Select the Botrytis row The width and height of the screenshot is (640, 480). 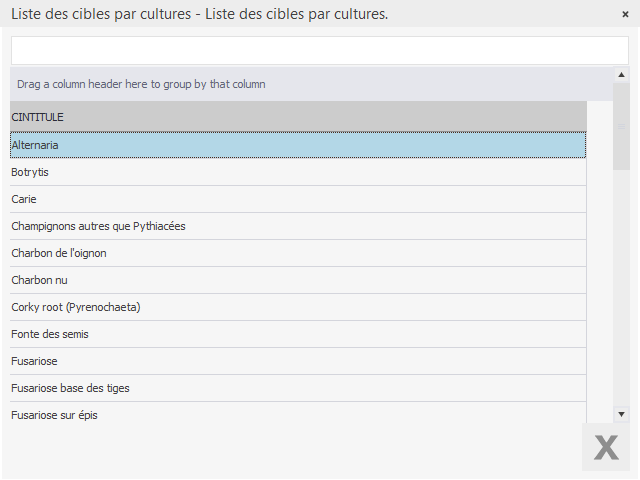pyautogui.click(x=298, y=172)
